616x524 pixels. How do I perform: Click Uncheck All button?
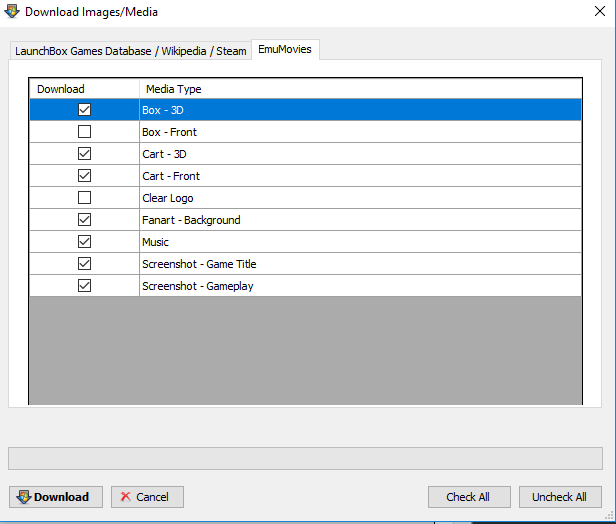(560, 497)
